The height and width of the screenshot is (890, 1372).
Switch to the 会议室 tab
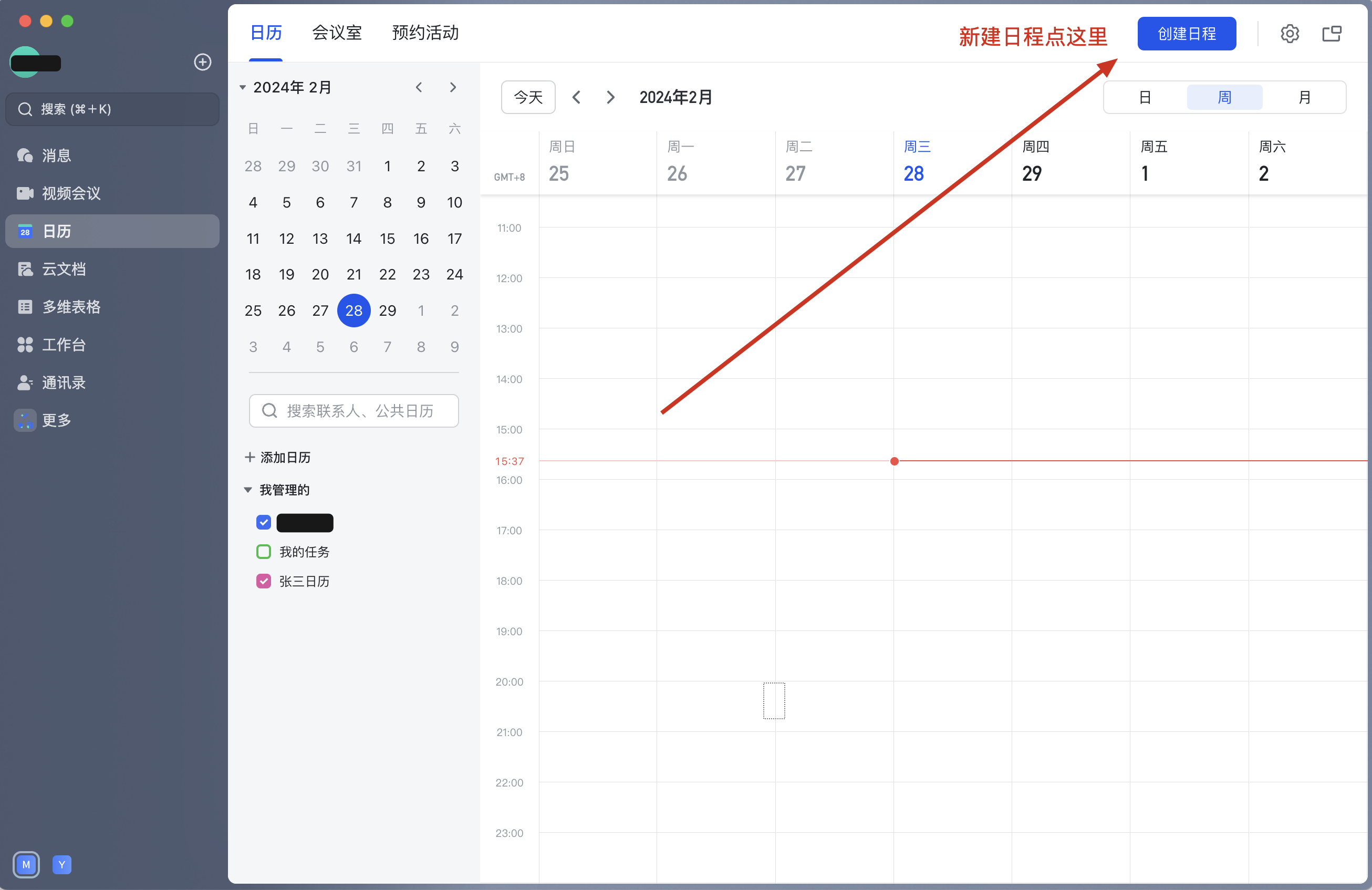click(337, 33)
